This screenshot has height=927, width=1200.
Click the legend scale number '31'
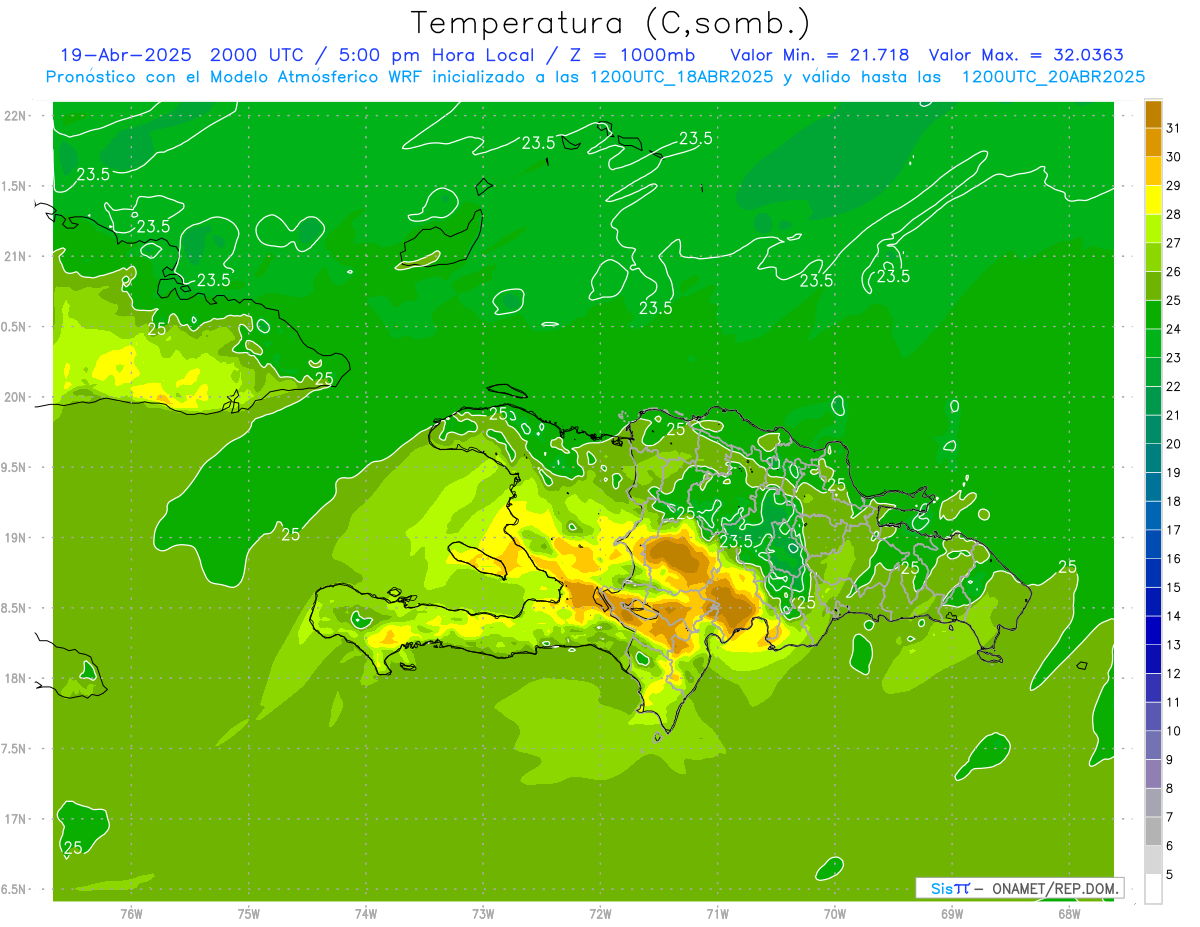(1174, 128)
